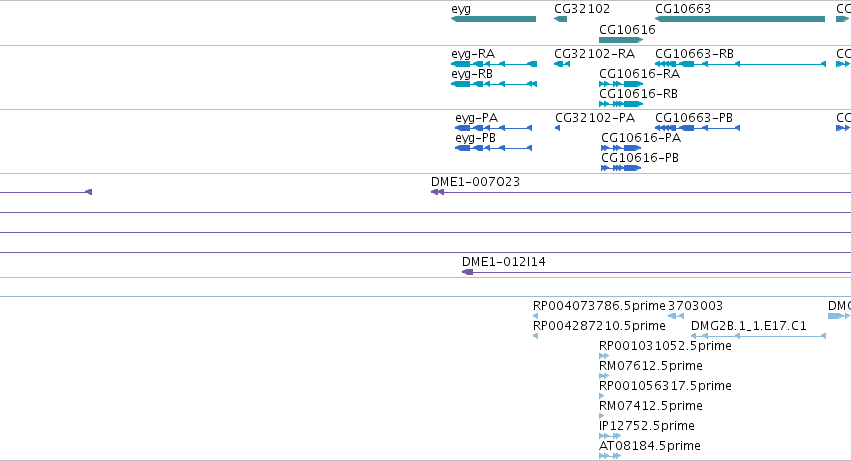The width and height of the screenshot is (851, 461).
Task: Select the CG10663-RB transcript
Action: [740, 64]
